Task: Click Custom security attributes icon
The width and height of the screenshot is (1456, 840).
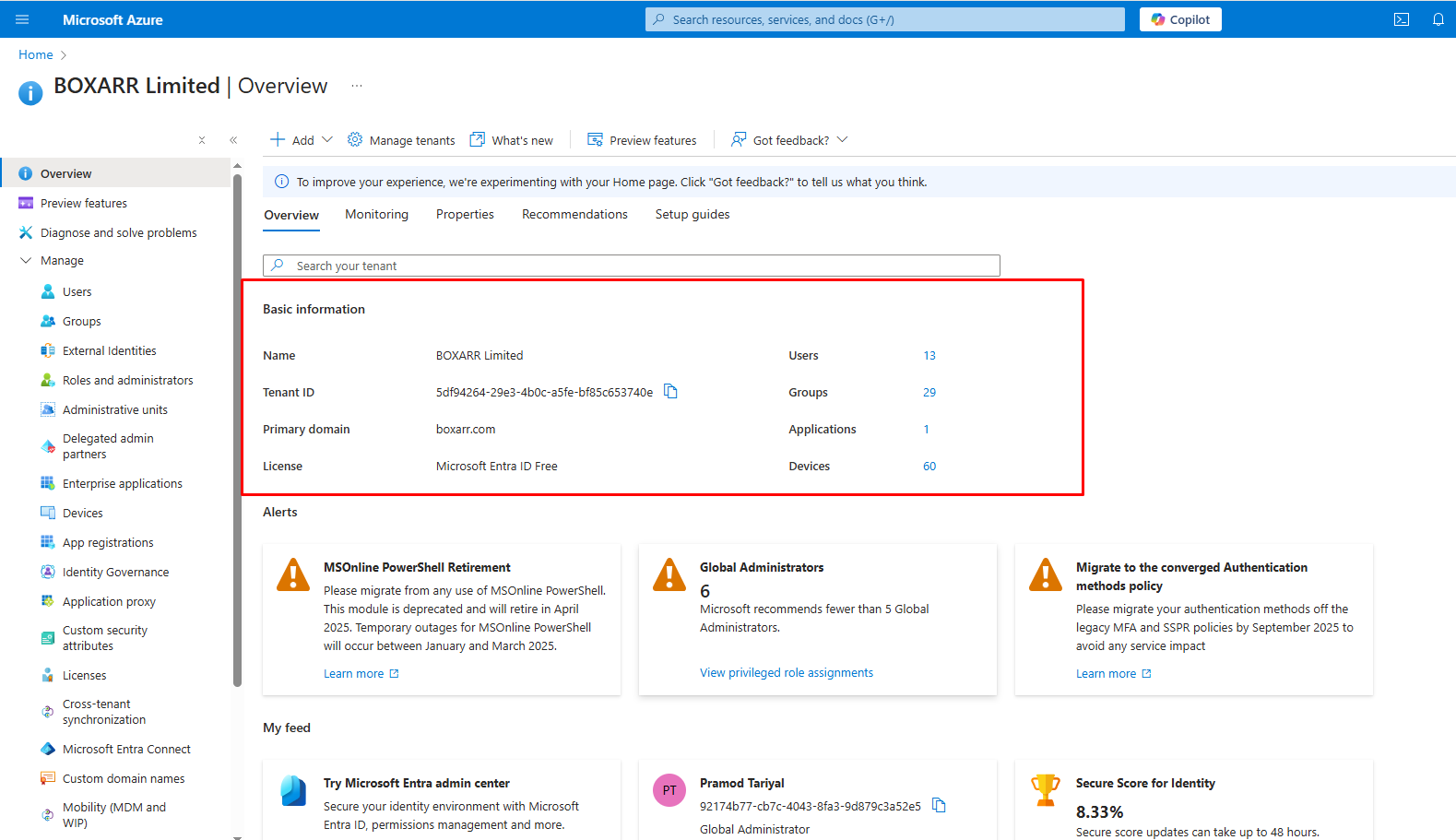Action: click(48, 638)
